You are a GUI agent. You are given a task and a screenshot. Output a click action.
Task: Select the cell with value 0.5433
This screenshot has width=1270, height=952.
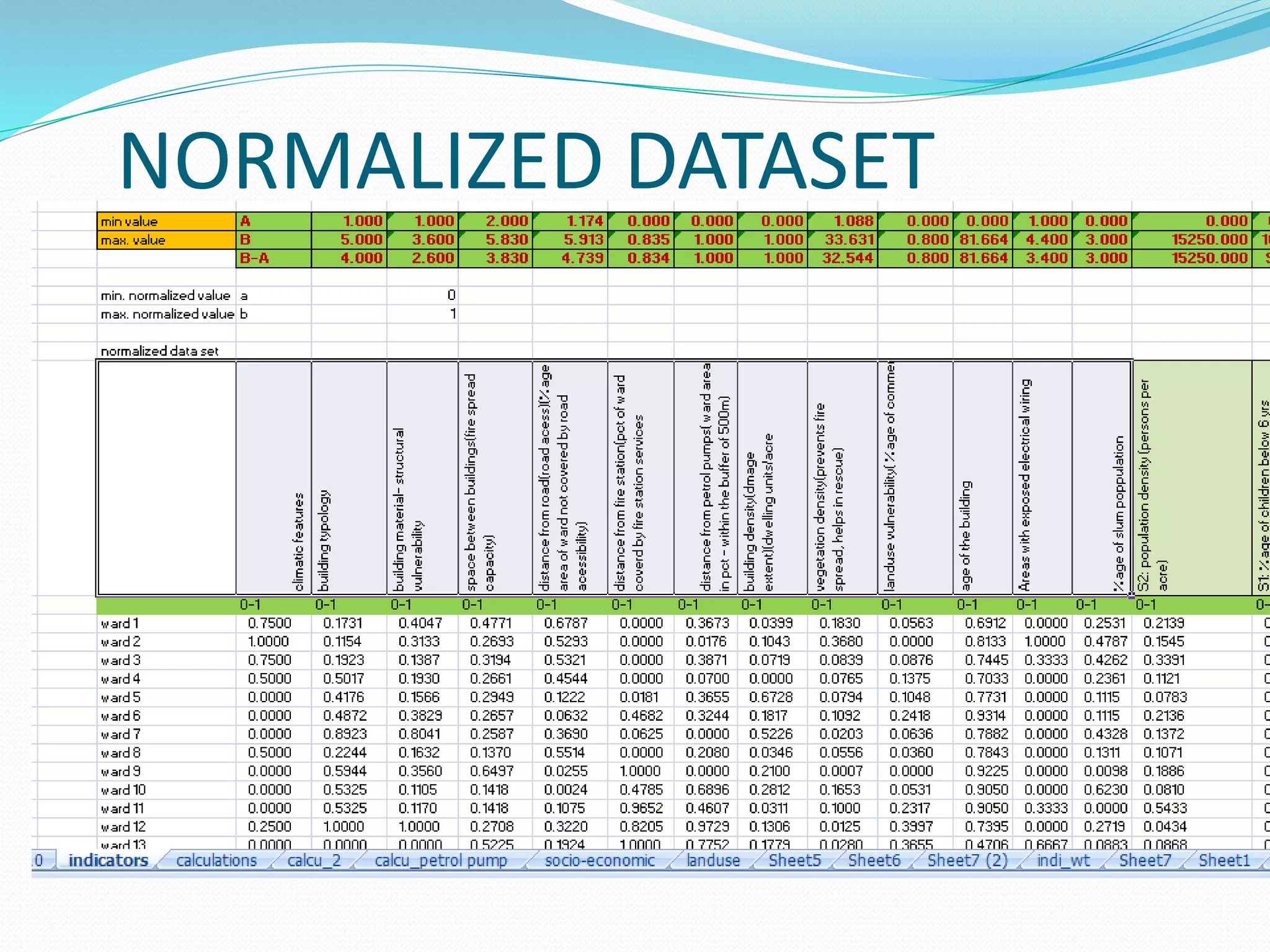[x=1192, y=809]
